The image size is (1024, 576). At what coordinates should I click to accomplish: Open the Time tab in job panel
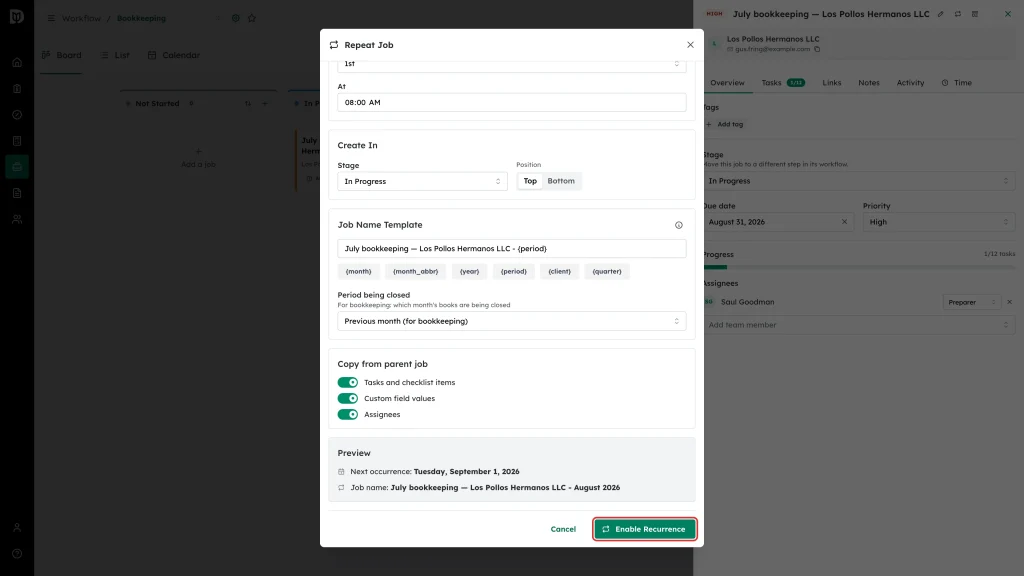pyautogui.click(x=956, y=83)
